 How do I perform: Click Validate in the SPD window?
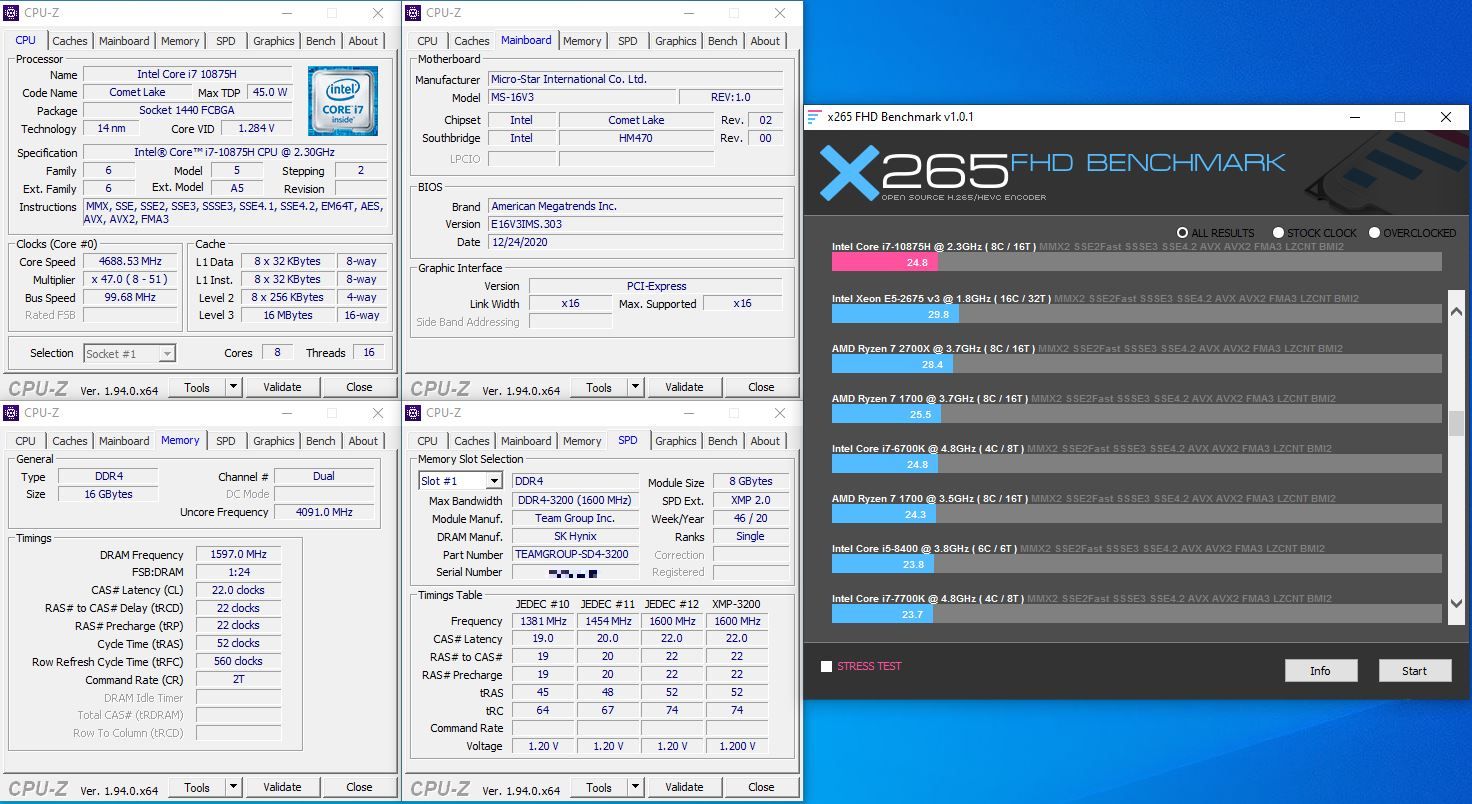[684, 787]
